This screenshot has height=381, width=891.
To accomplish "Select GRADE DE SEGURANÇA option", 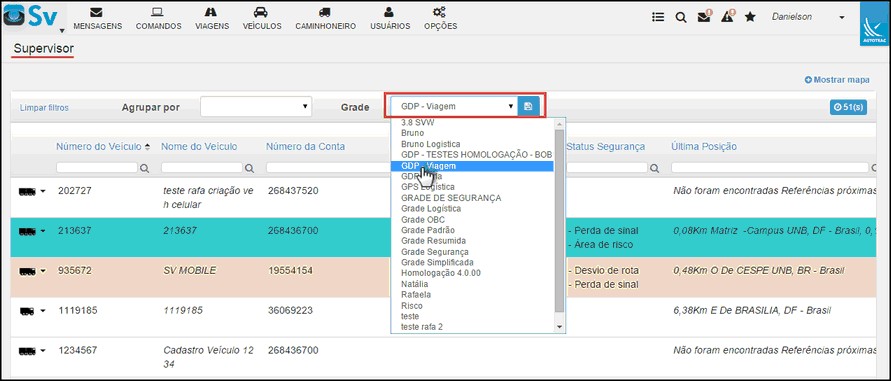I will pyautogui.click(x=451, y=198).
